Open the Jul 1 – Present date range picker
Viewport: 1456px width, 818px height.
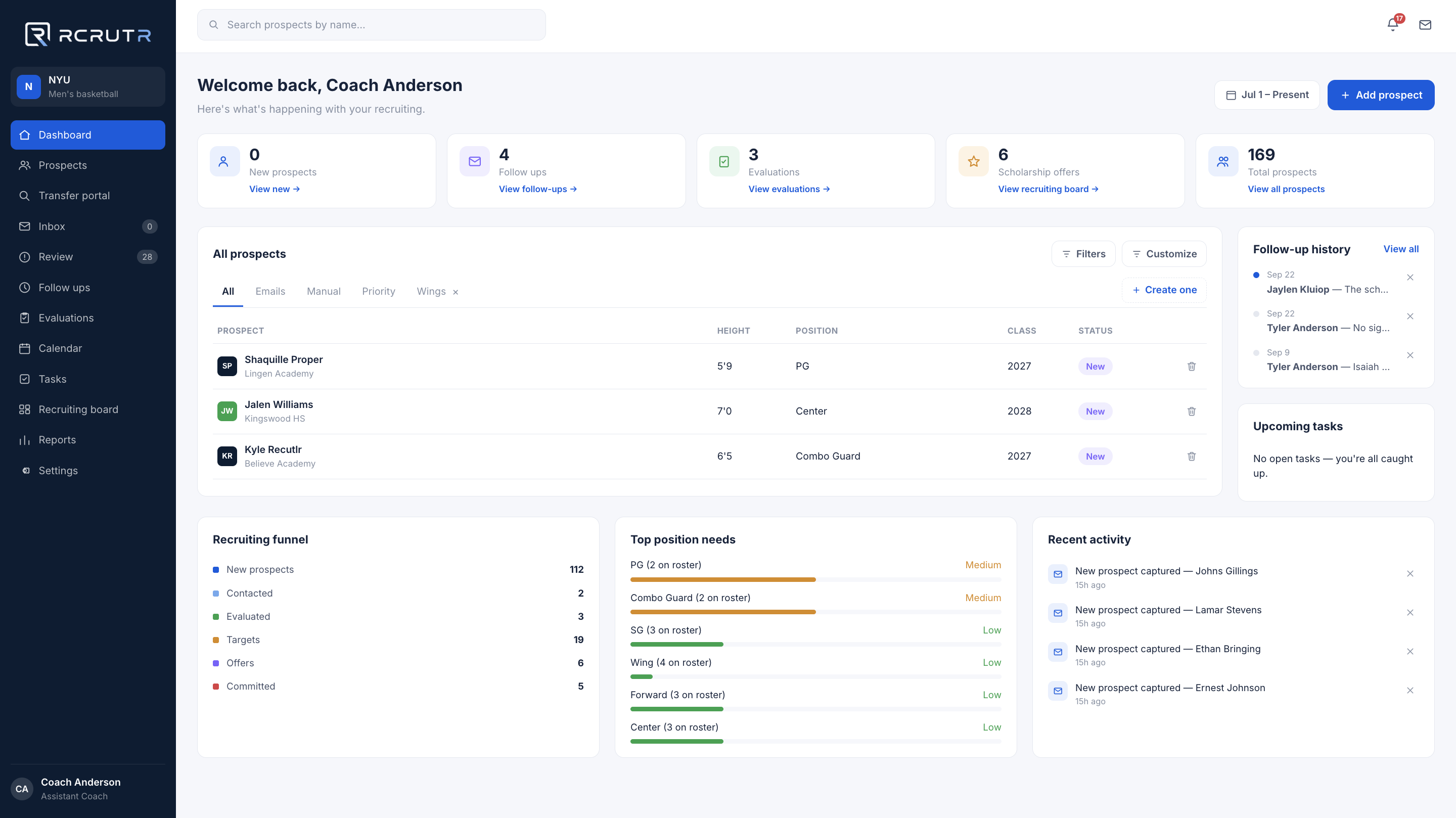[x=1267, y=95]
